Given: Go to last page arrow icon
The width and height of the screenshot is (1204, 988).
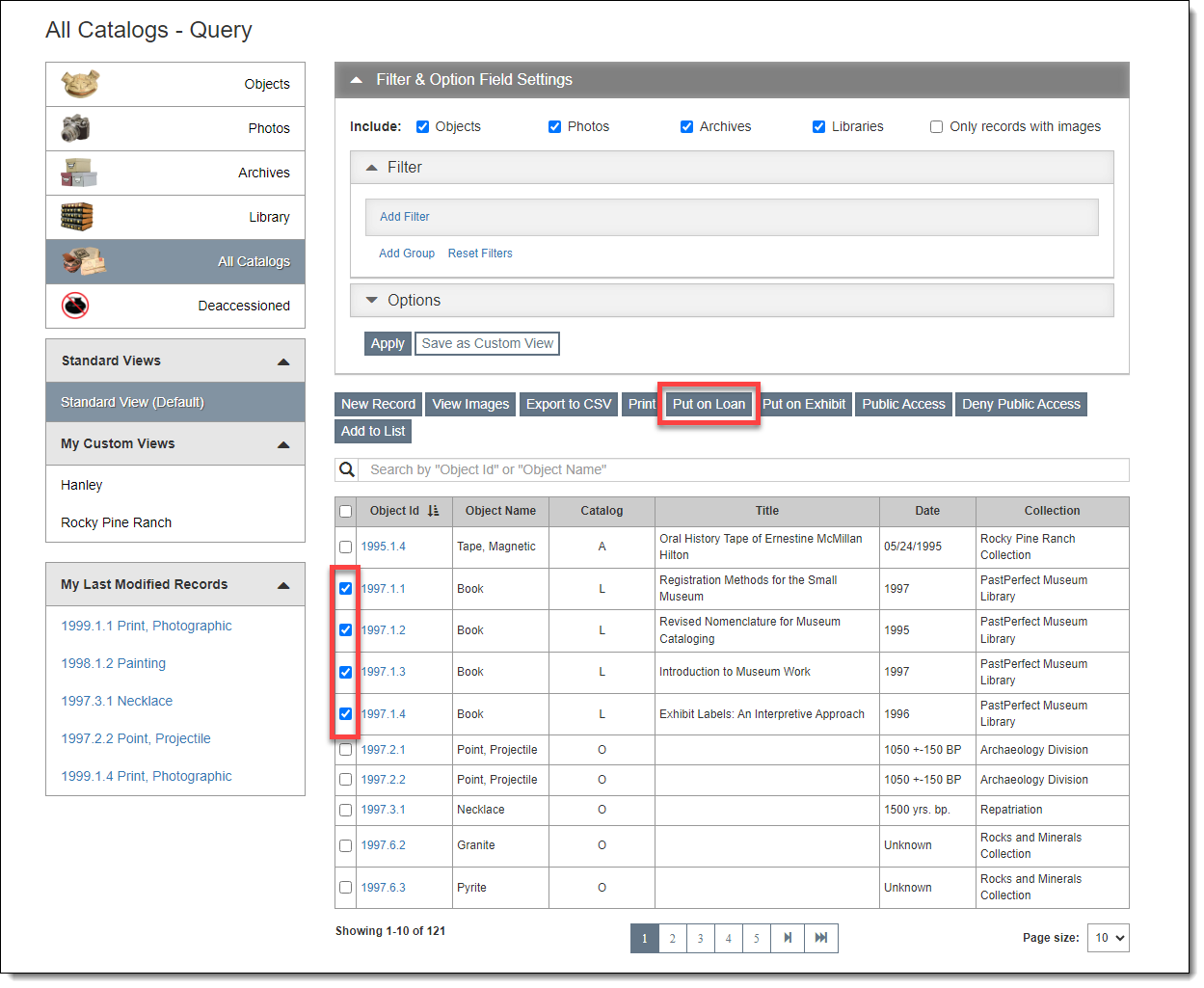Looking at the screenshot, I should pyautogui.click(x=820, y=938).
